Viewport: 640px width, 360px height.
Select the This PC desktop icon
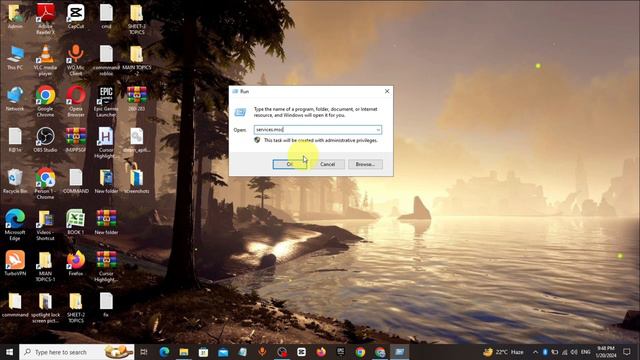[15, 58]
